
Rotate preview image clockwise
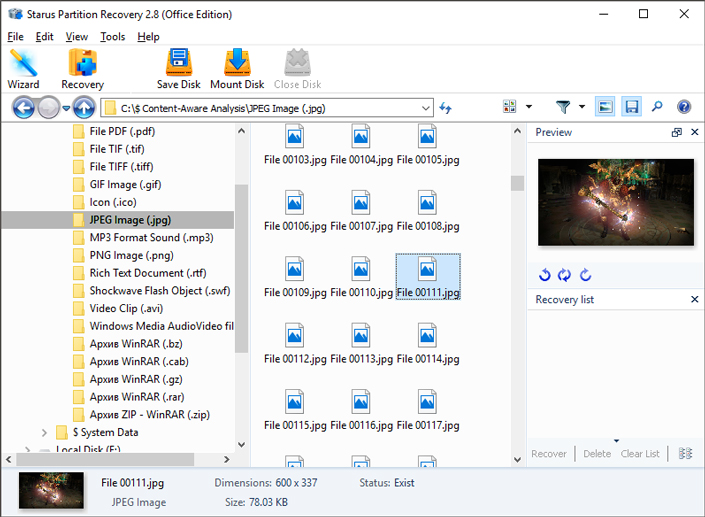(x=585, y=274)
